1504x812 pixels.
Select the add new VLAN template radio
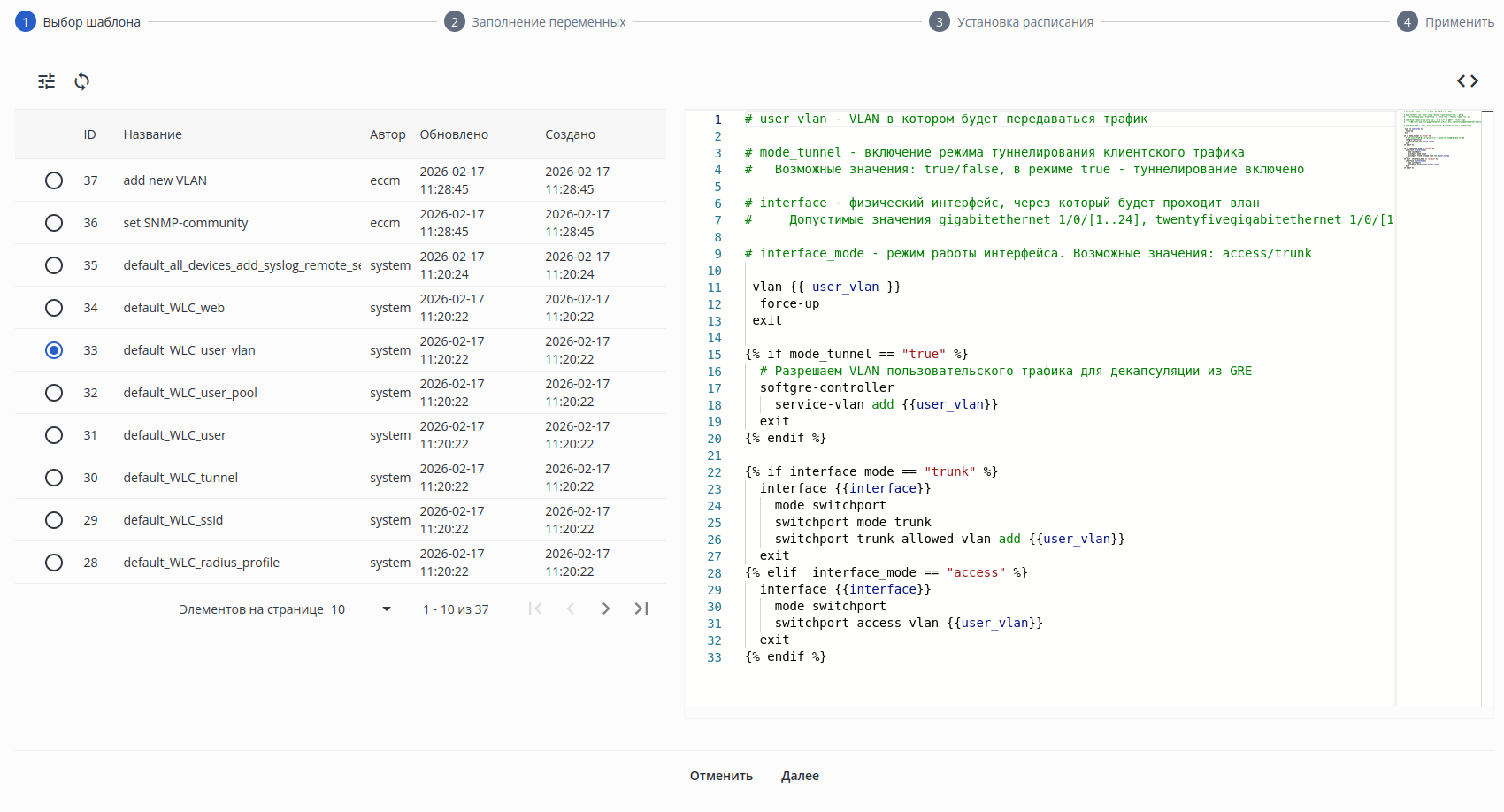[54, 180]
